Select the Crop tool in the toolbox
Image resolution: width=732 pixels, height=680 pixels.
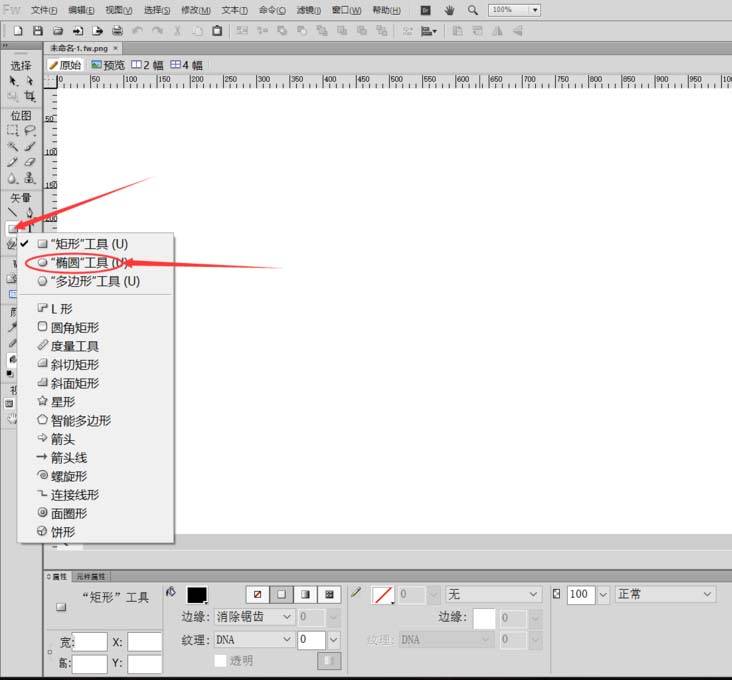(30, 97)
